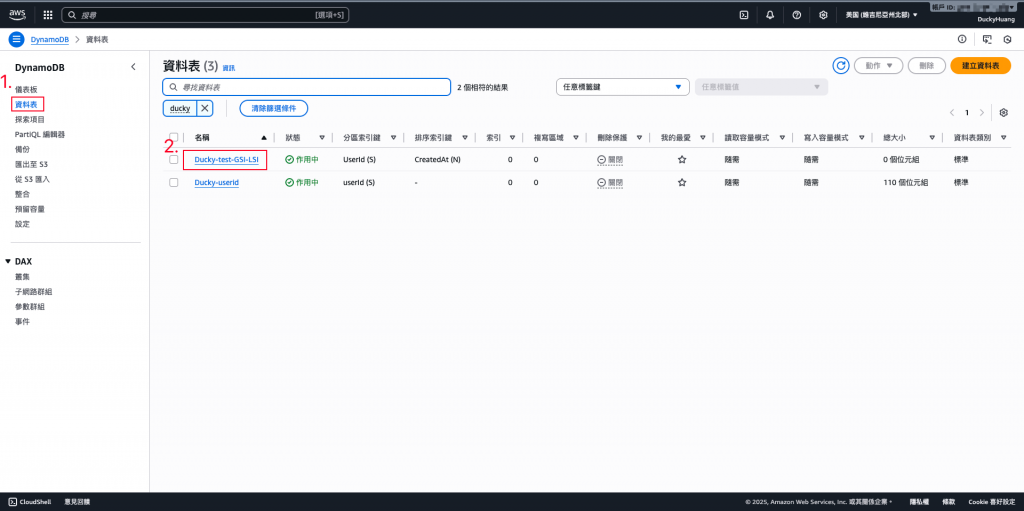This screenshot has height=511, width=1024.
Task: Favorite the Ducky-userid table star
Action: (682, 183)
